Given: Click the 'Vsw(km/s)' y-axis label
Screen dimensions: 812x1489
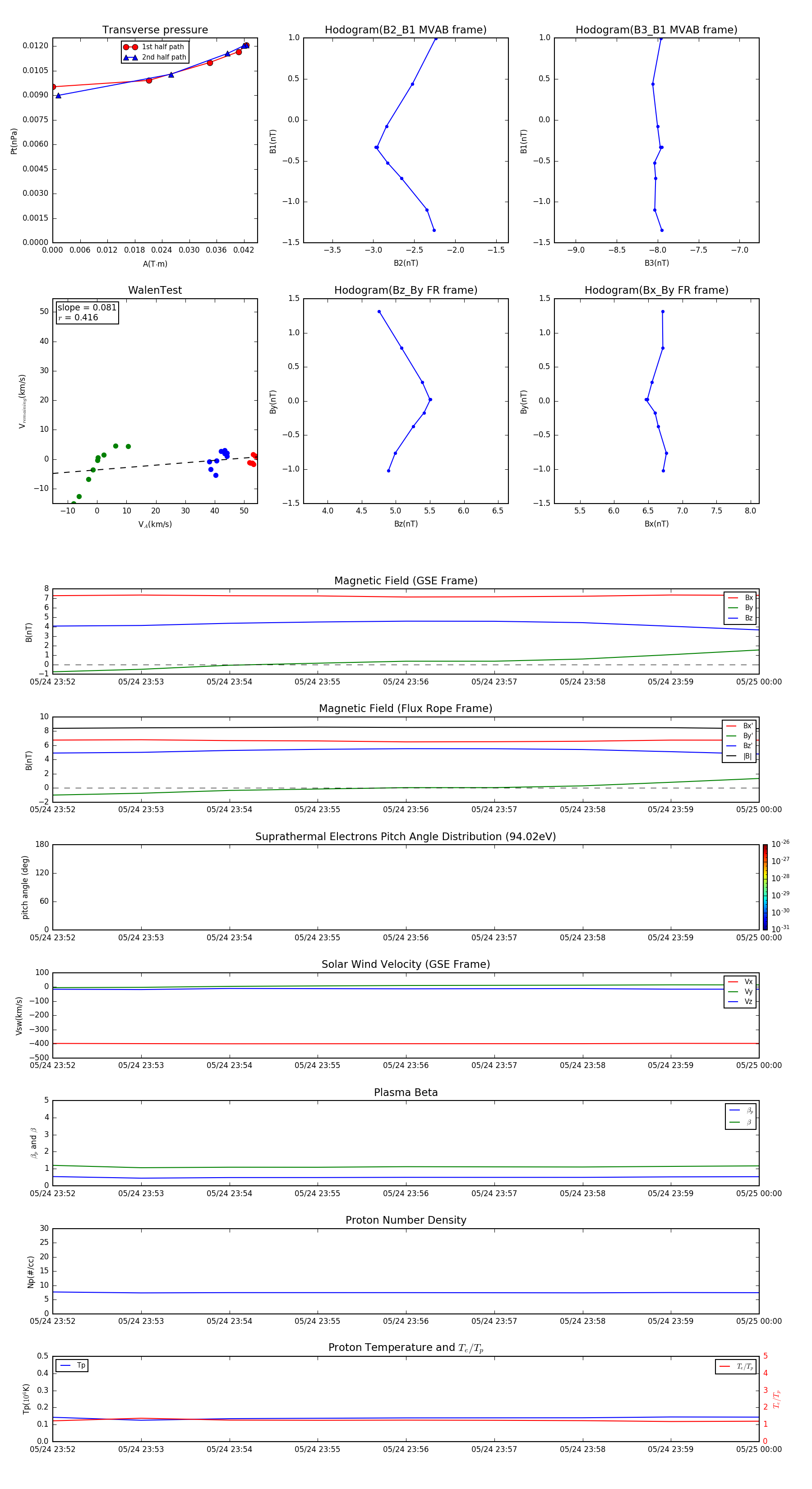Looking at the screenshot, I should point(19,1016).
